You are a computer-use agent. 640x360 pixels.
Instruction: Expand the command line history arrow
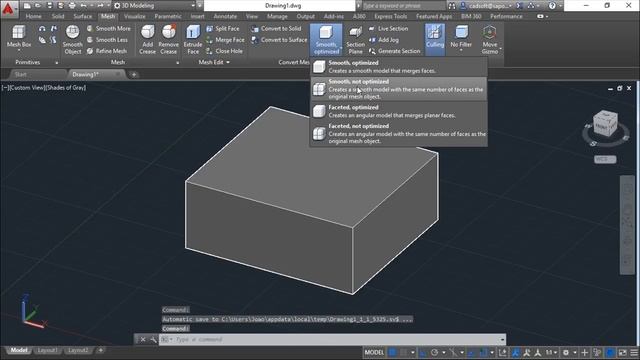coord(502,339)
